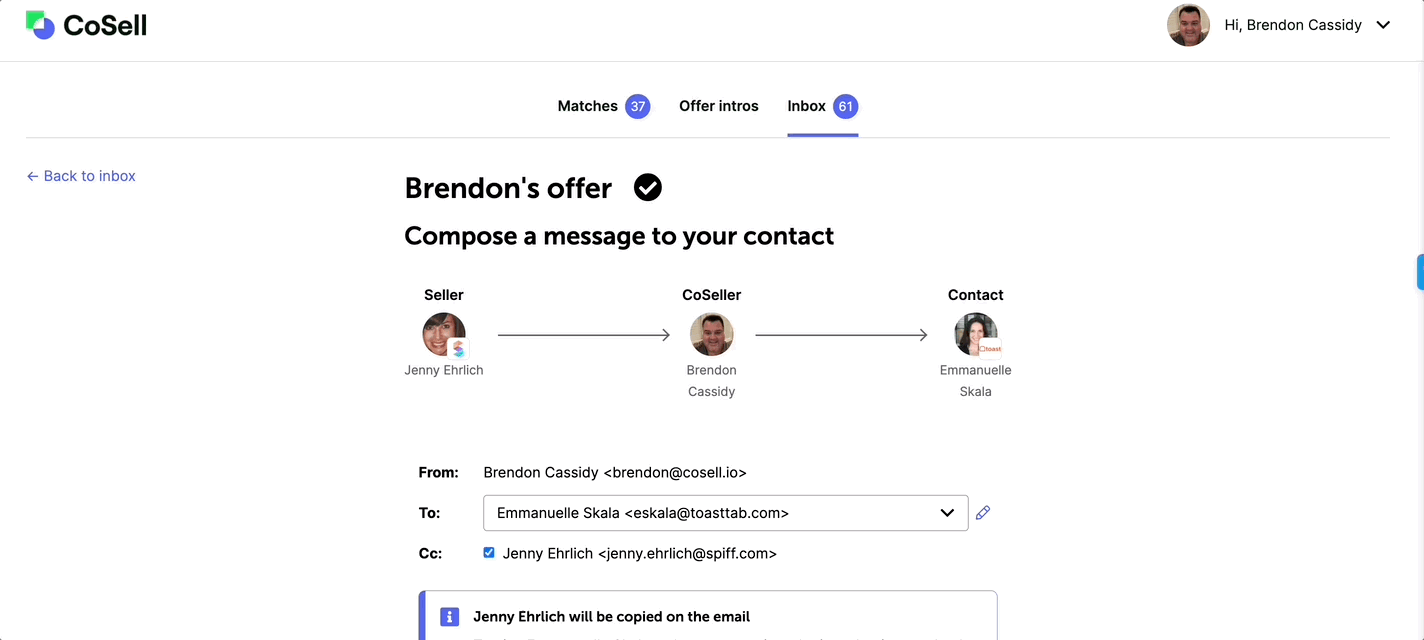Go back via Back to inbox link
The height and width of the screenshot is (640, 1424).
81,176
